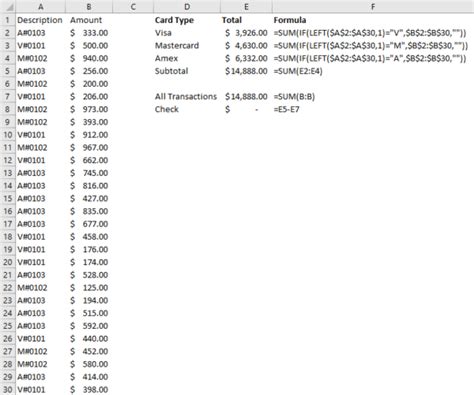Select the amount $125.00
The height and width of the screenshot is (395, 474).
[x=89, y=287]
